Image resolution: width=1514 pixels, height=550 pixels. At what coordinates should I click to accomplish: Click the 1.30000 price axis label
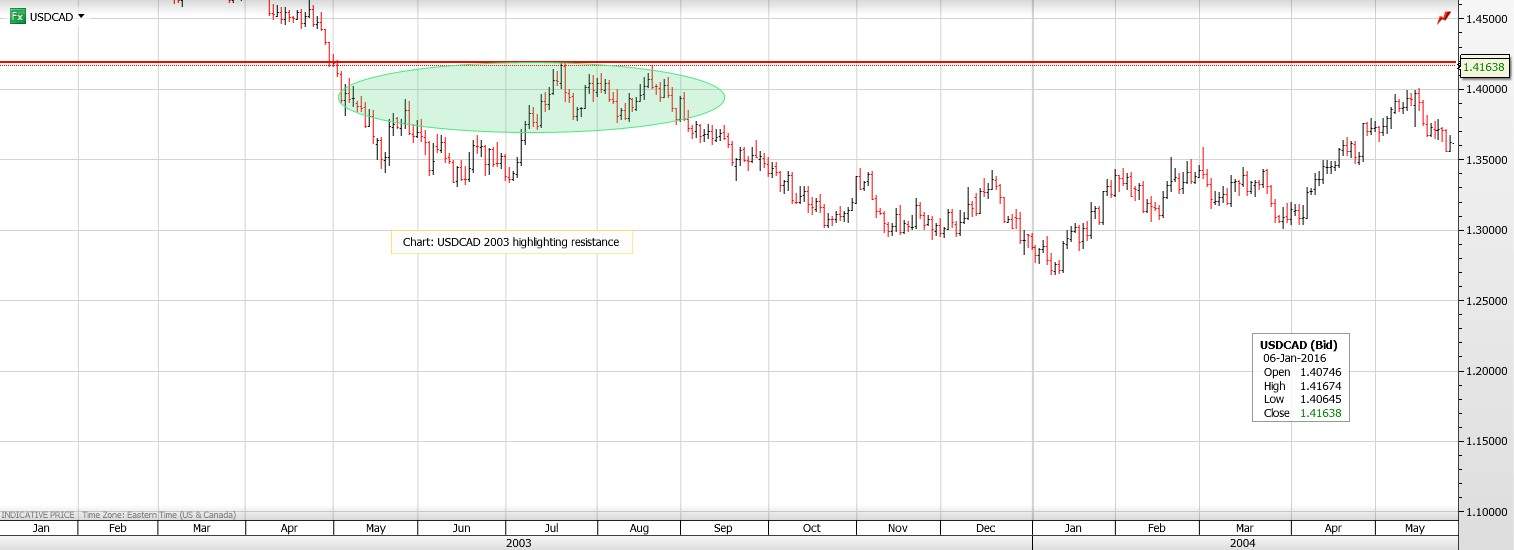click(x=1484, y=230)
